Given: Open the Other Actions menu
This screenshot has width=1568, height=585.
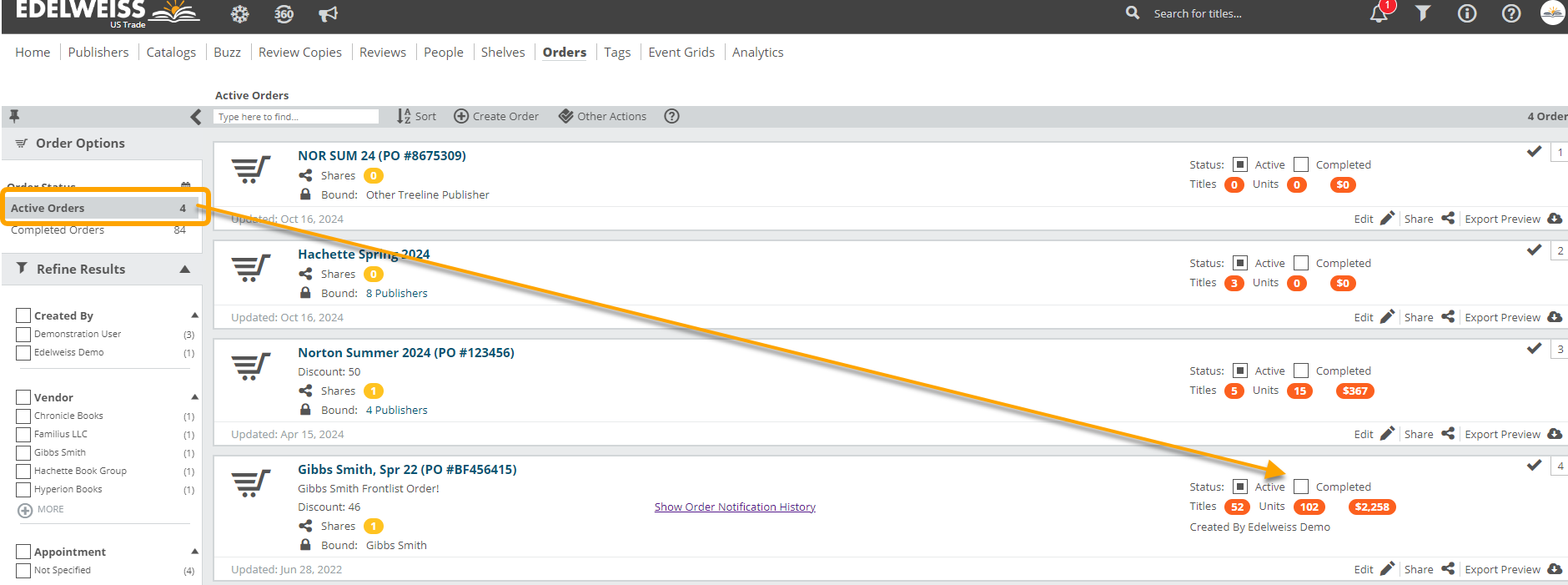Looking at the screenshot, I should click(x=602, y=116).
